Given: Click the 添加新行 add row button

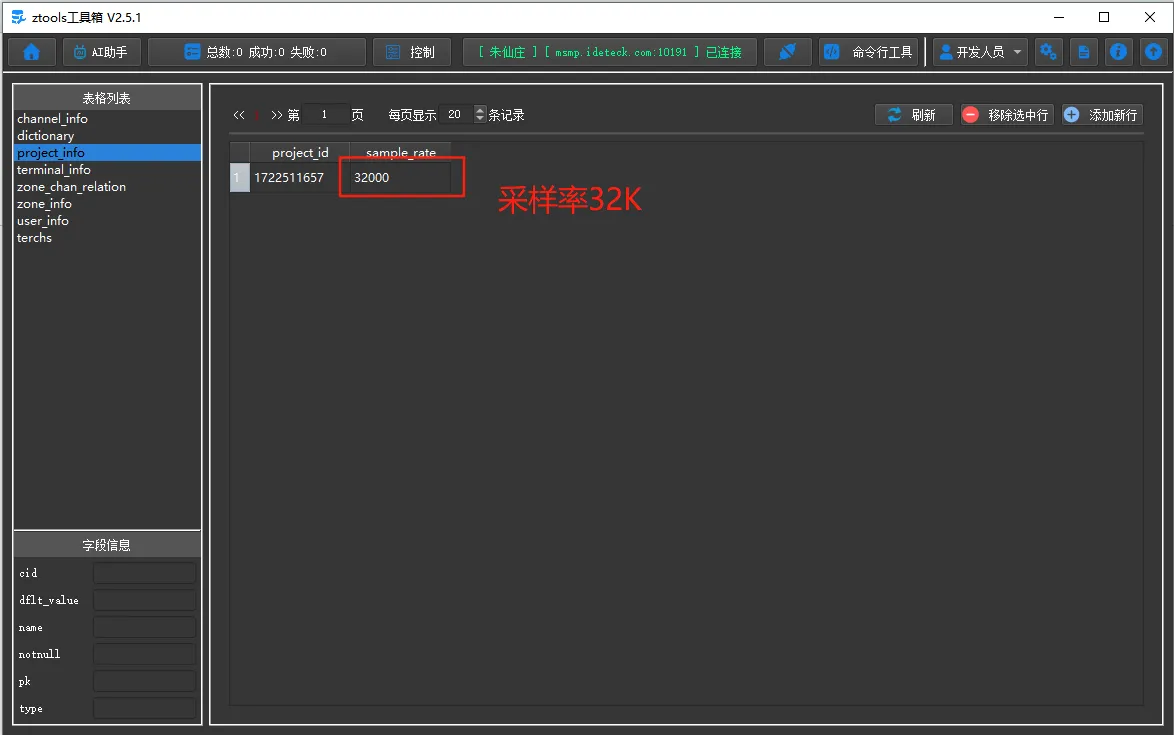Looking at the screenshot, I should [x=1101, y=114].
